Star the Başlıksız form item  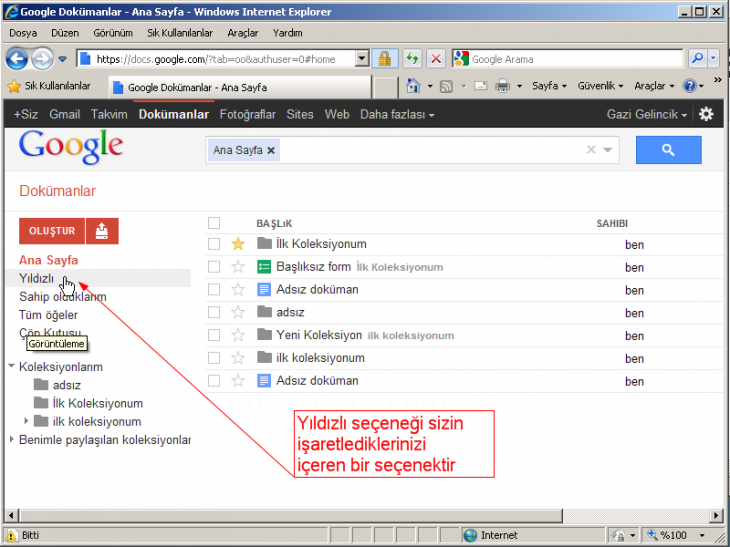(x=238, y=267)
